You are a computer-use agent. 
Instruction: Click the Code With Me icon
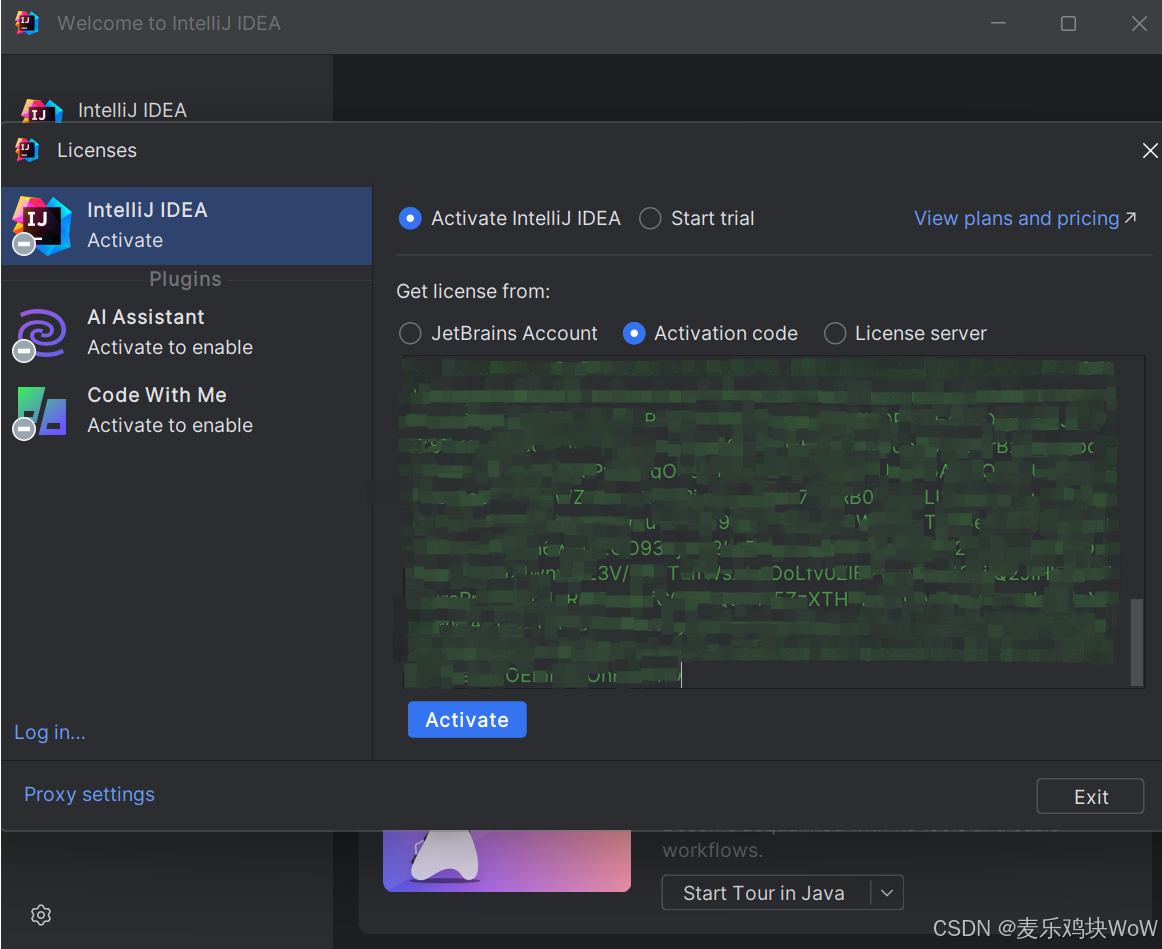[42, 410]
